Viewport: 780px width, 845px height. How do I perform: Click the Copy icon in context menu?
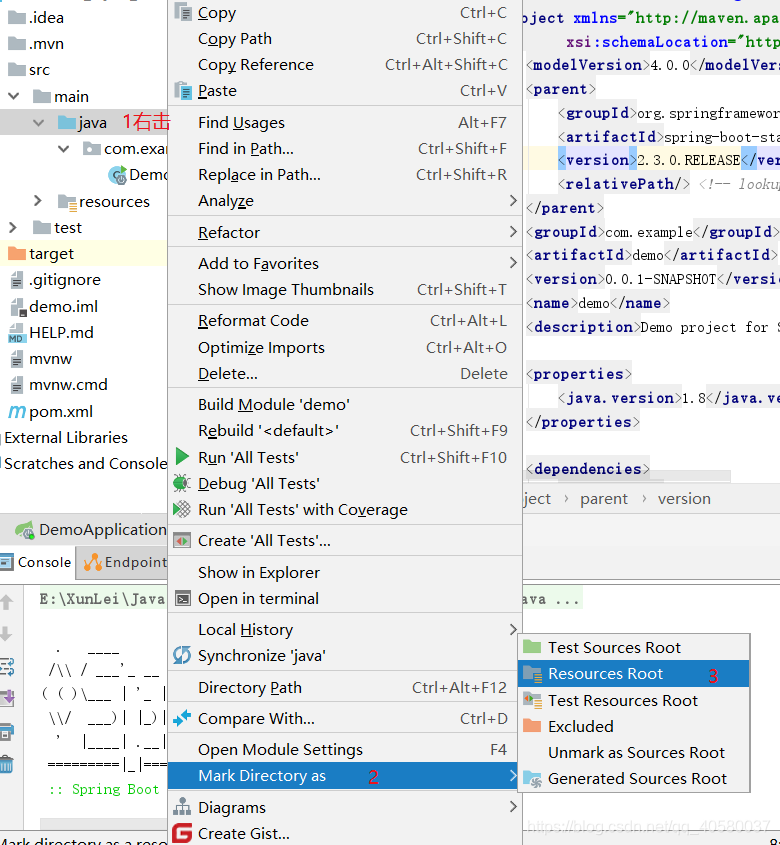tap(183, 12)
